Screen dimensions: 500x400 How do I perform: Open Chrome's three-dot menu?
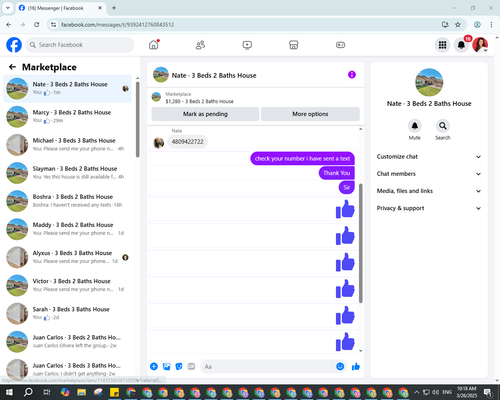click(491, 25)
